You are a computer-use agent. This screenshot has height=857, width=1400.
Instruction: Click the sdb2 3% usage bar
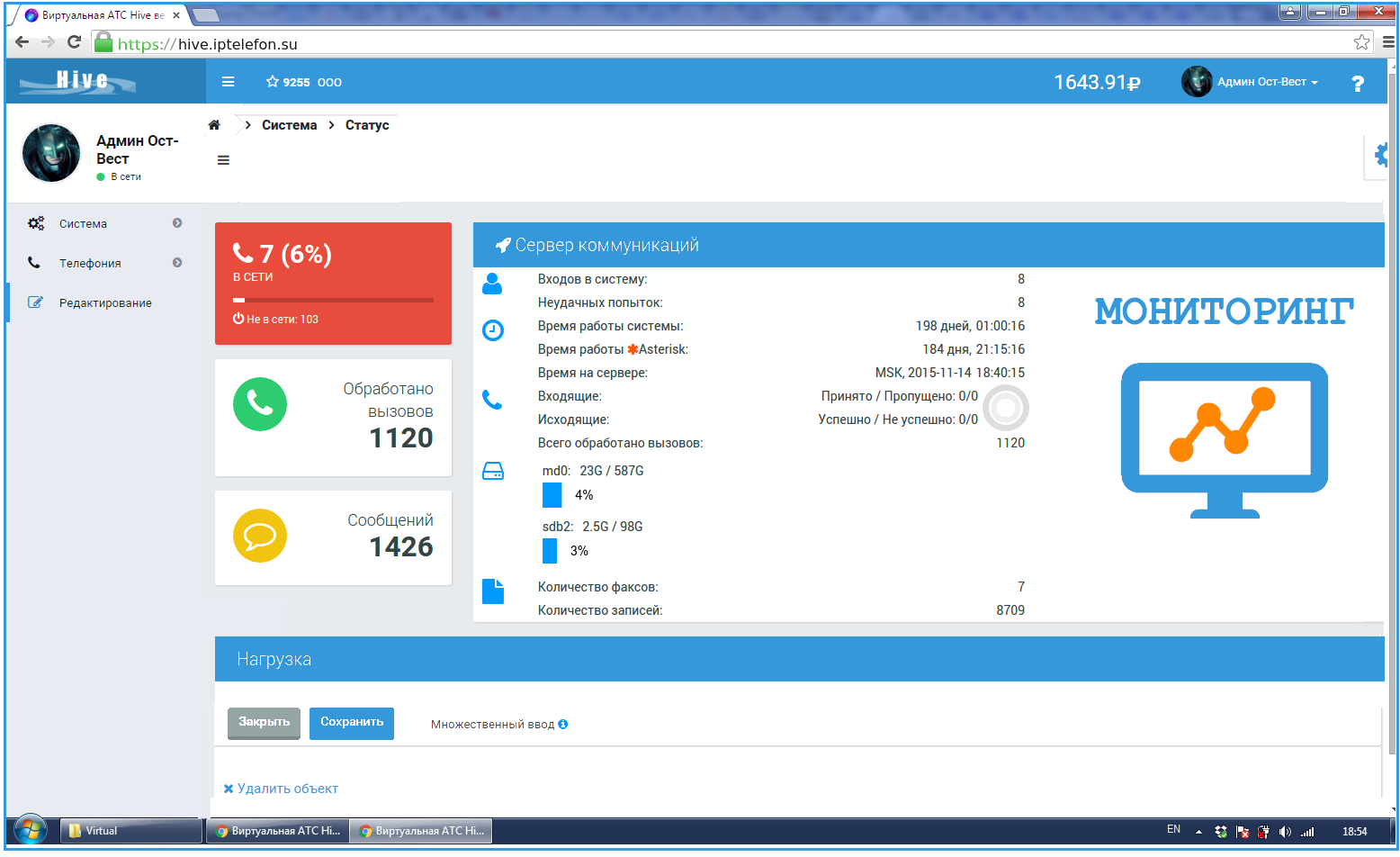point(550,551)
